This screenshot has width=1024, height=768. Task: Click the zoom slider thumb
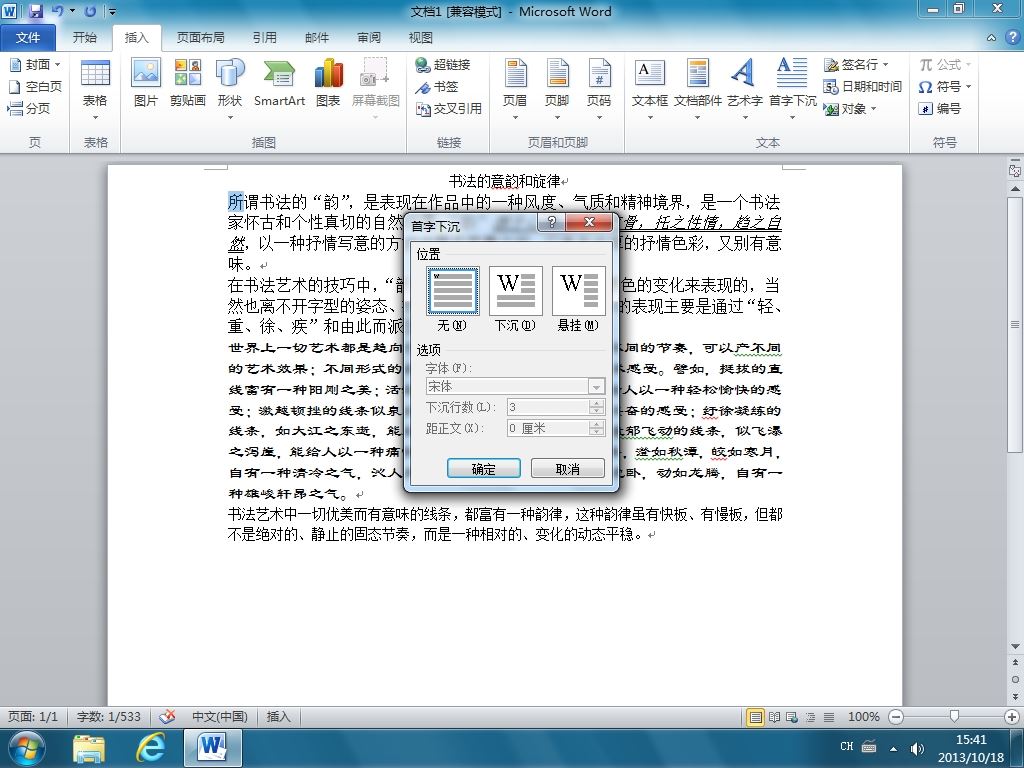[x=954, y=717]
